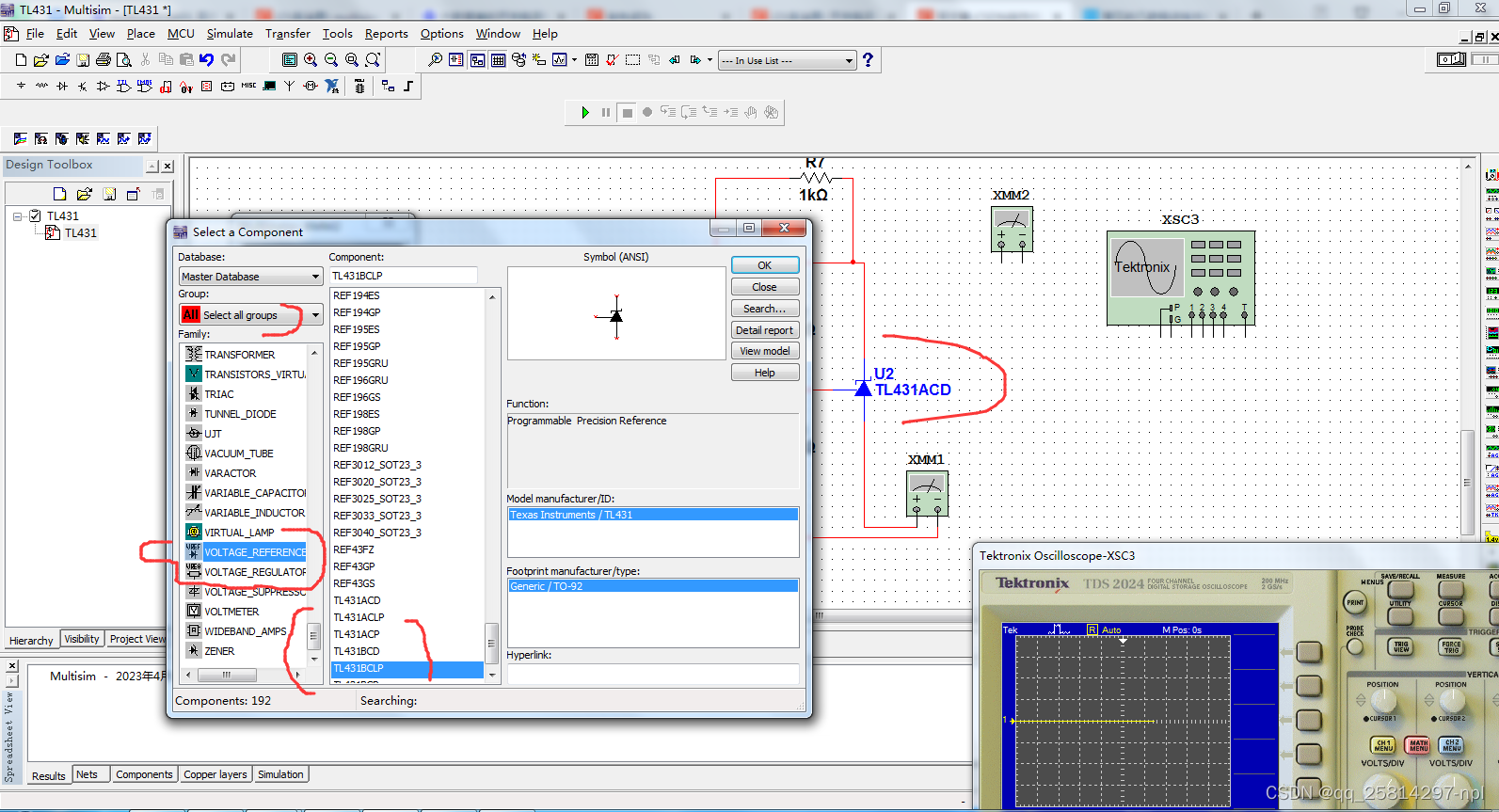Open the Select all groups dropdown
Image resolution: width=1499 pixels, height=812 pixels.
315,315
